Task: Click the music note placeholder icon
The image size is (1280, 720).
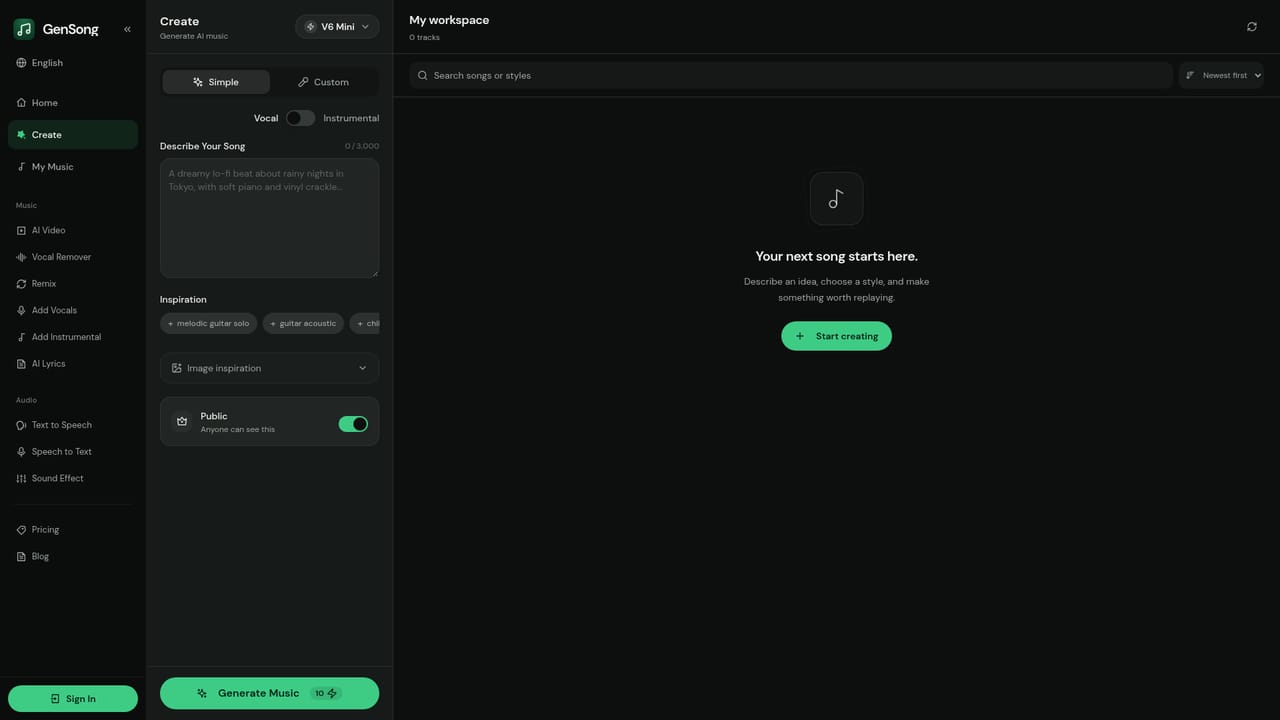Action: click(x=836, y=198)
